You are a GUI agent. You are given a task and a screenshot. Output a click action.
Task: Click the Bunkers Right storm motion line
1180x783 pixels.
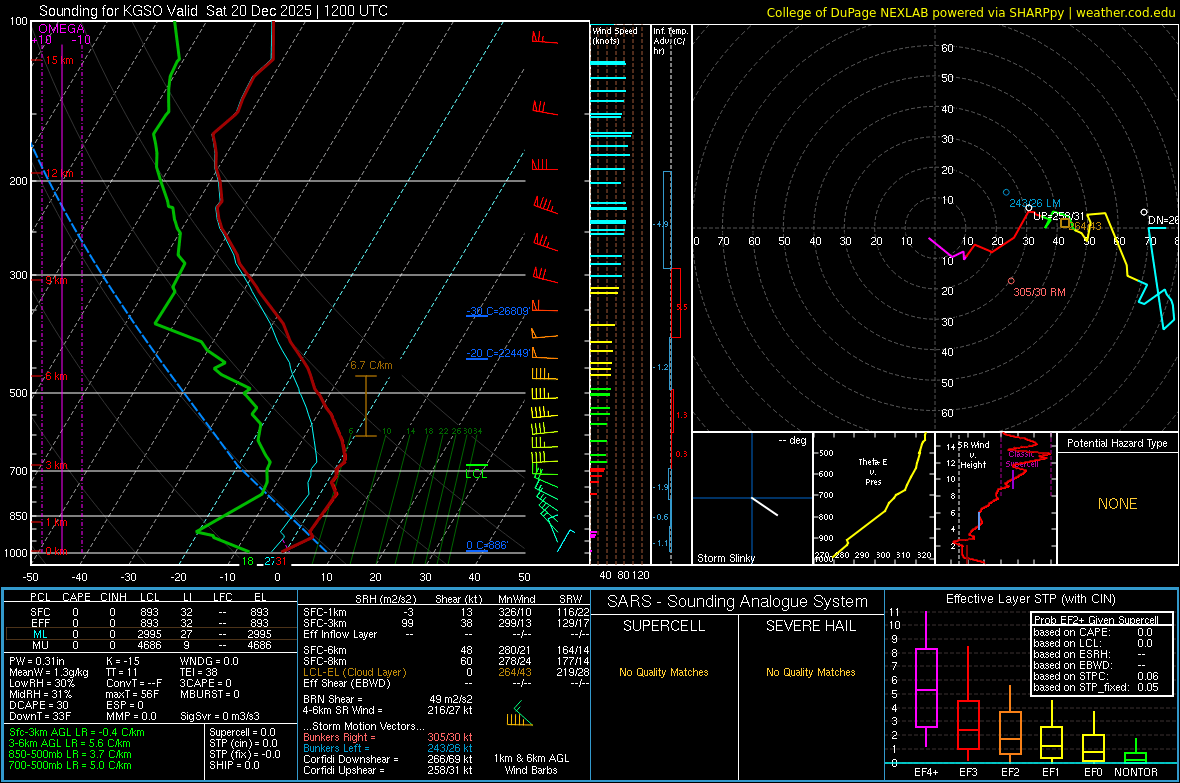[x=388, y=737]
